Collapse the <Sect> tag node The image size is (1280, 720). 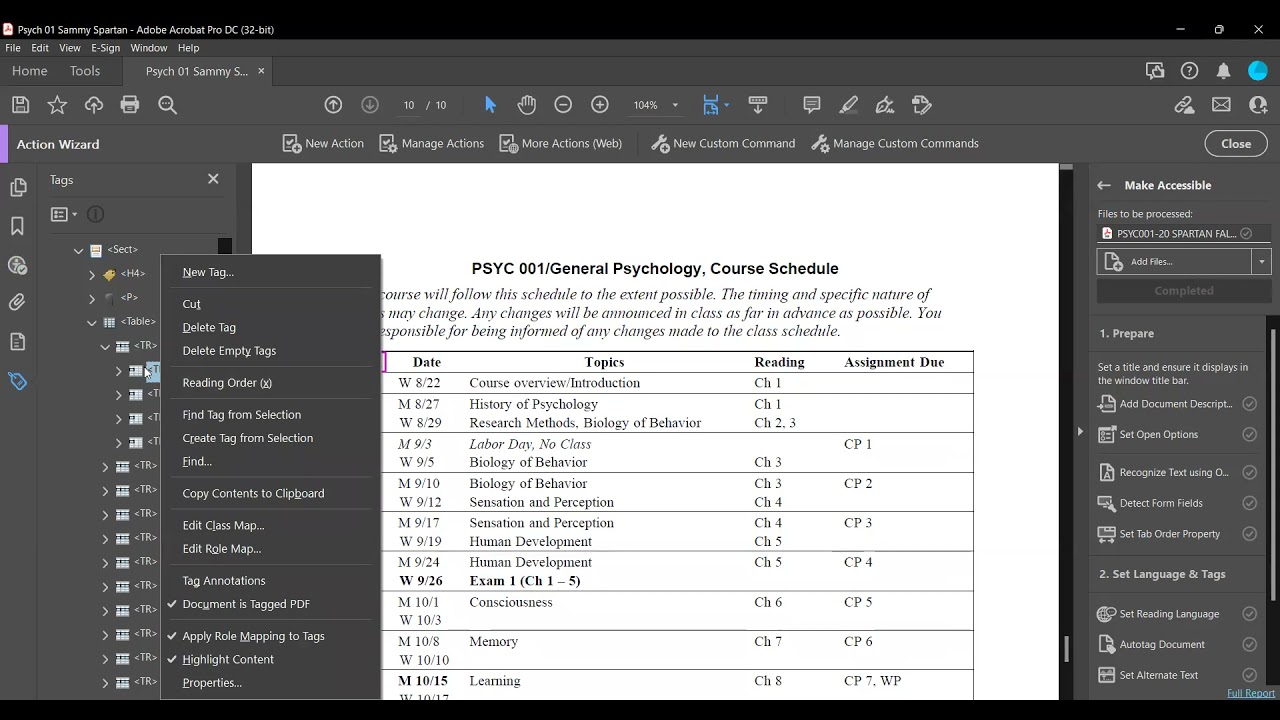(79, 250)
